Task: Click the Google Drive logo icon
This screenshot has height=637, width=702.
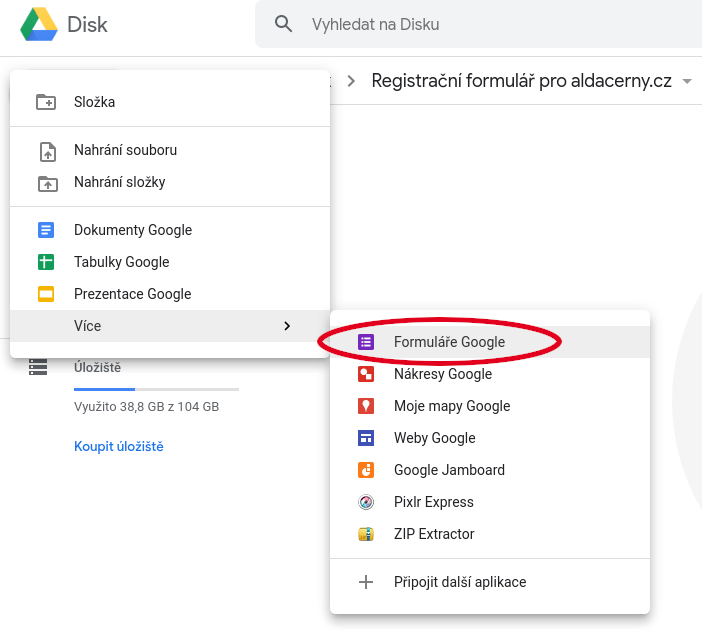Action: (39, 24)
